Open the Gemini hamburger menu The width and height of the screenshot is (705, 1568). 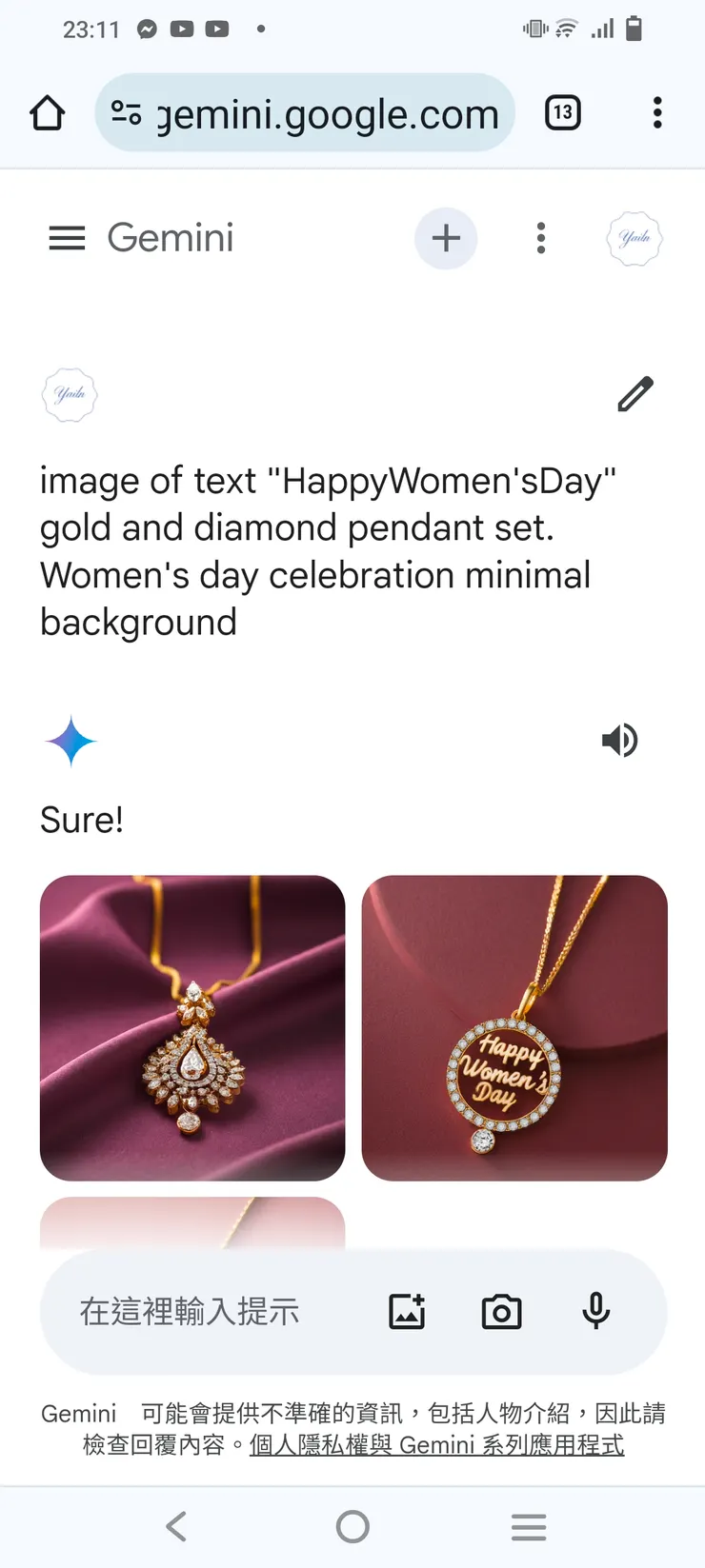(67, 238)
